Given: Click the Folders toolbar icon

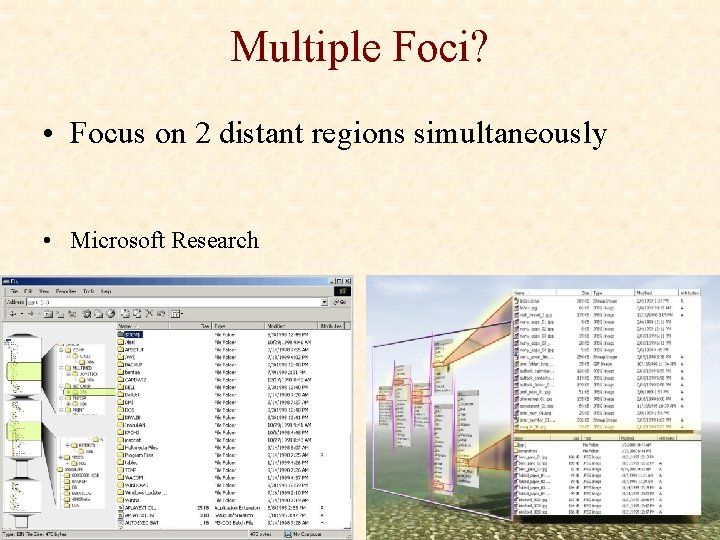Looking at the screenshot, I should [98, 314].
